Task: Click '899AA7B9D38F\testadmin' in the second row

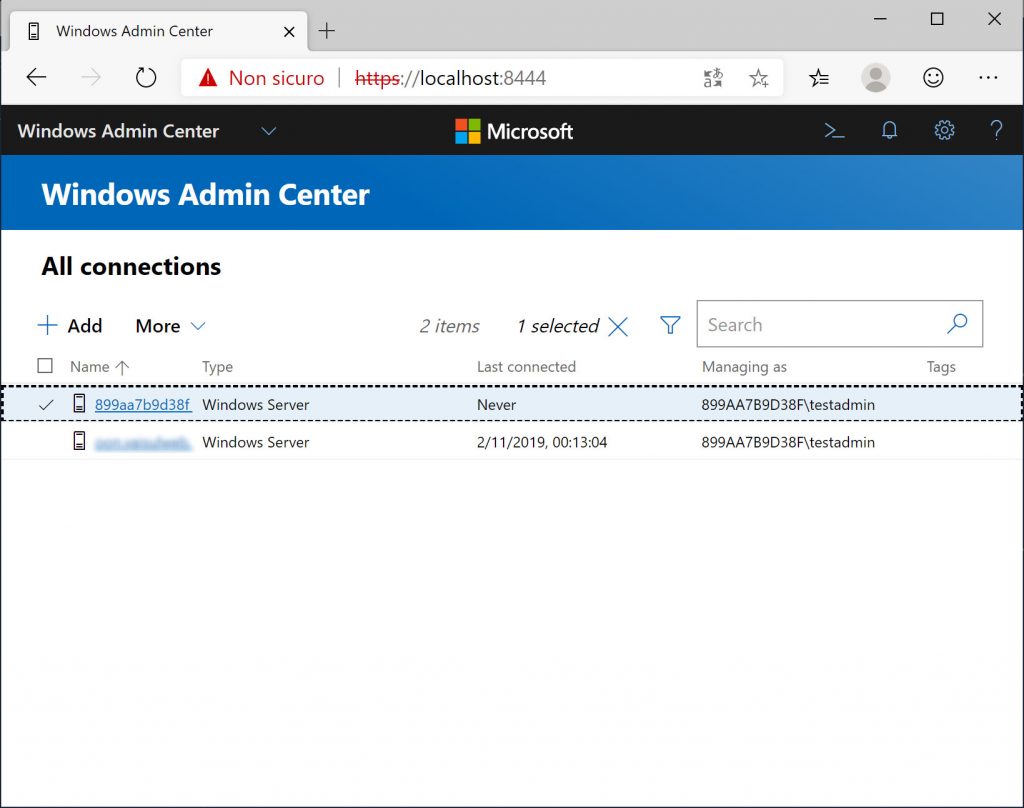Action: coord(788,442)
